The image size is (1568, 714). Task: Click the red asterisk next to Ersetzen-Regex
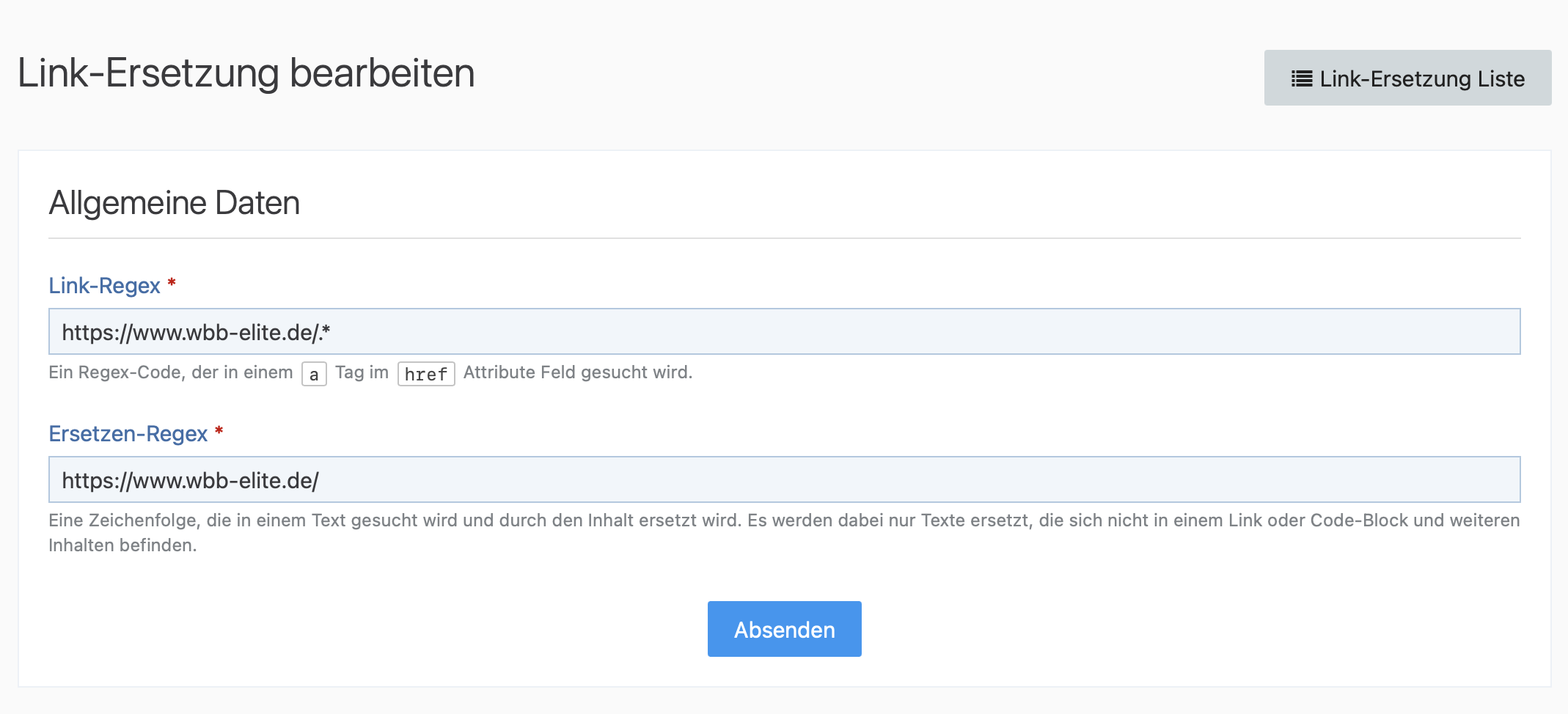219,431
